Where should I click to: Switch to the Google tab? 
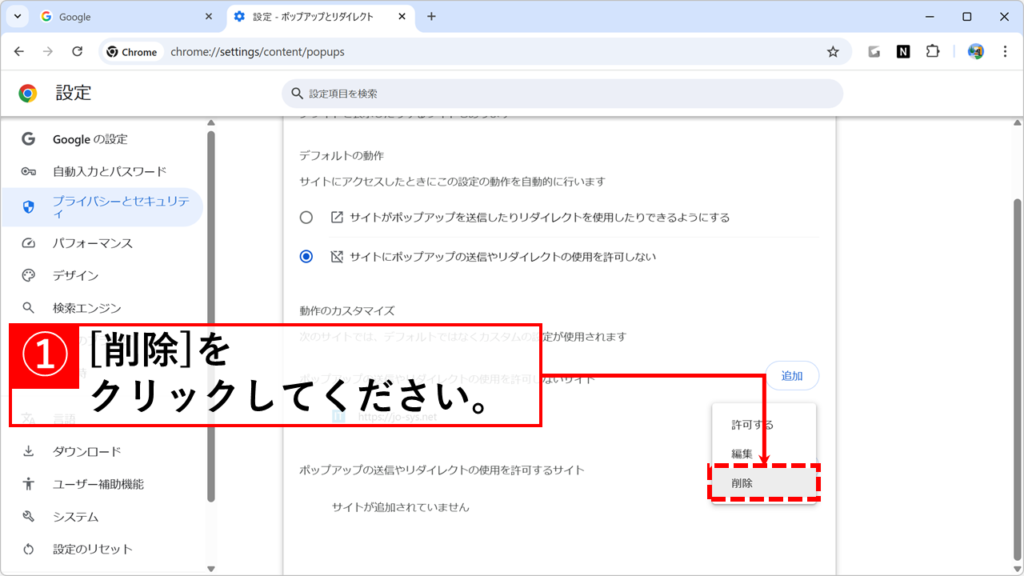[x=127, y=17]
